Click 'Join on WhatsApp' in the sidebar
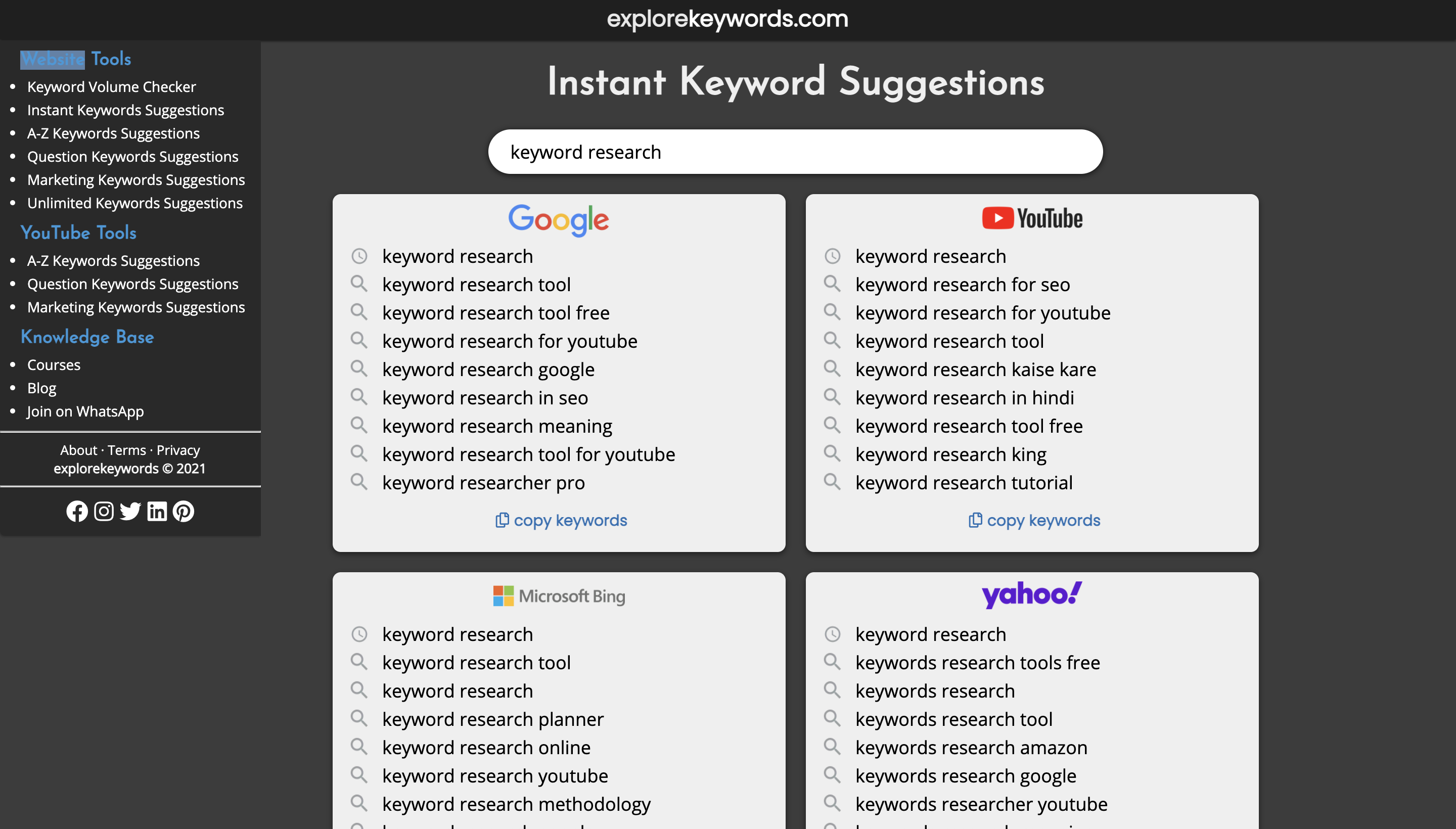This screenshot has width=1456, height=829. [x=85, y=411]
